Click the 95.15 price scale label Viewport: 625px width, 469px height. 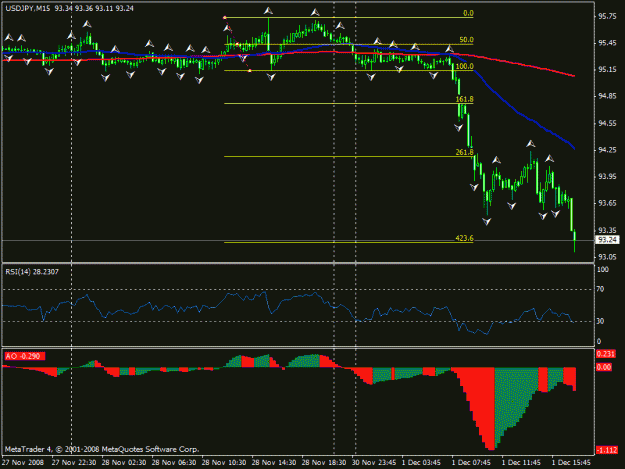(607, 70)
